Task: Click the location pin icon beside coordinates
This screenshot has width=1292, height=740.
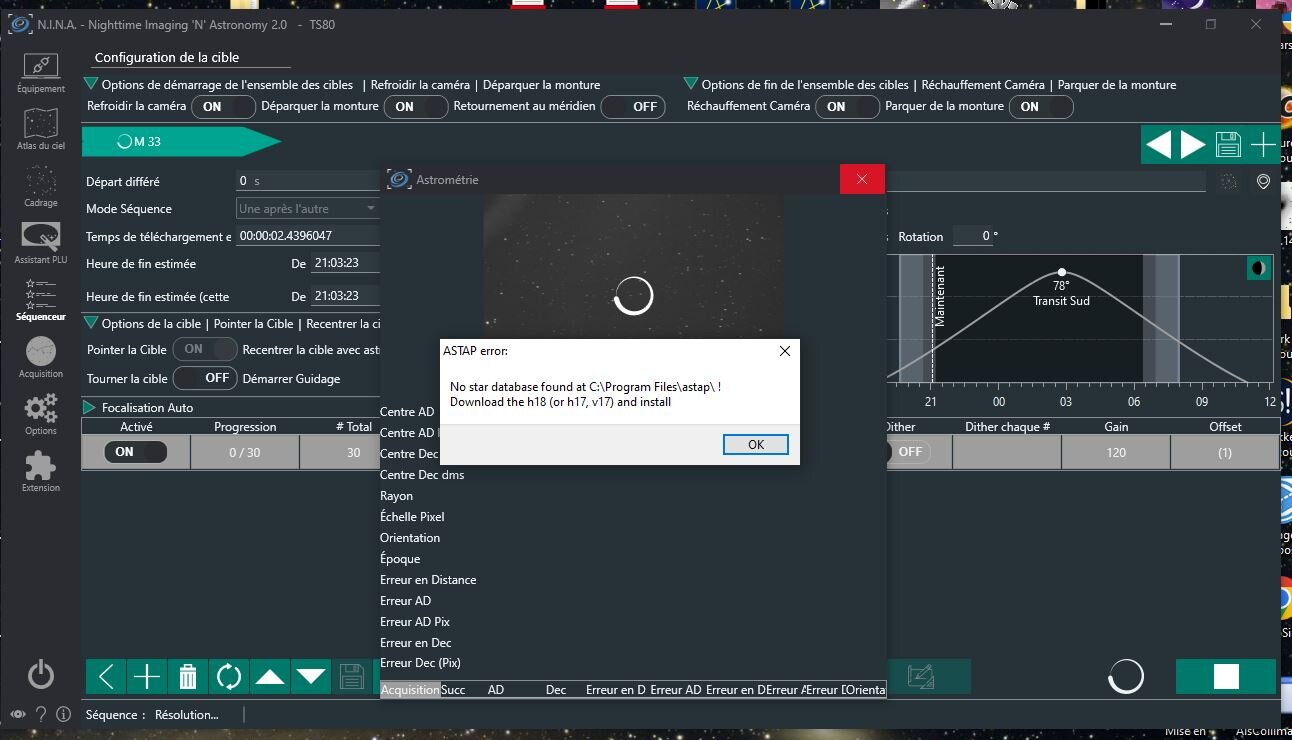Action: 1263,182
